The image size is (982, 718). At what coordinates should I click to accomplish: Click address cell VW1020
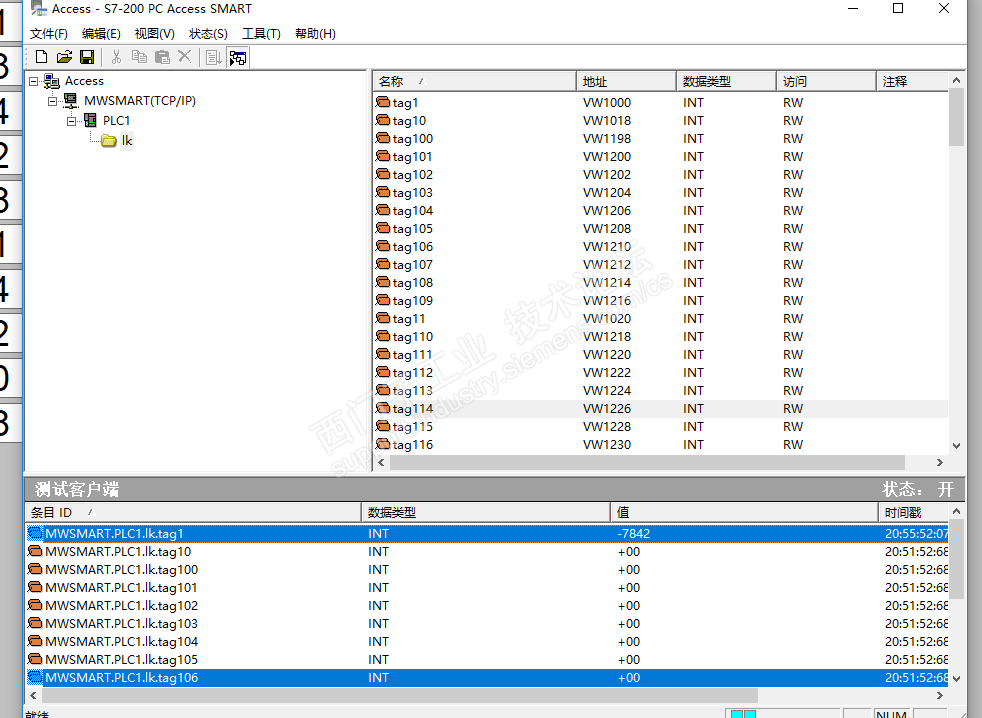pyautogui.click(x=607, y=318)
